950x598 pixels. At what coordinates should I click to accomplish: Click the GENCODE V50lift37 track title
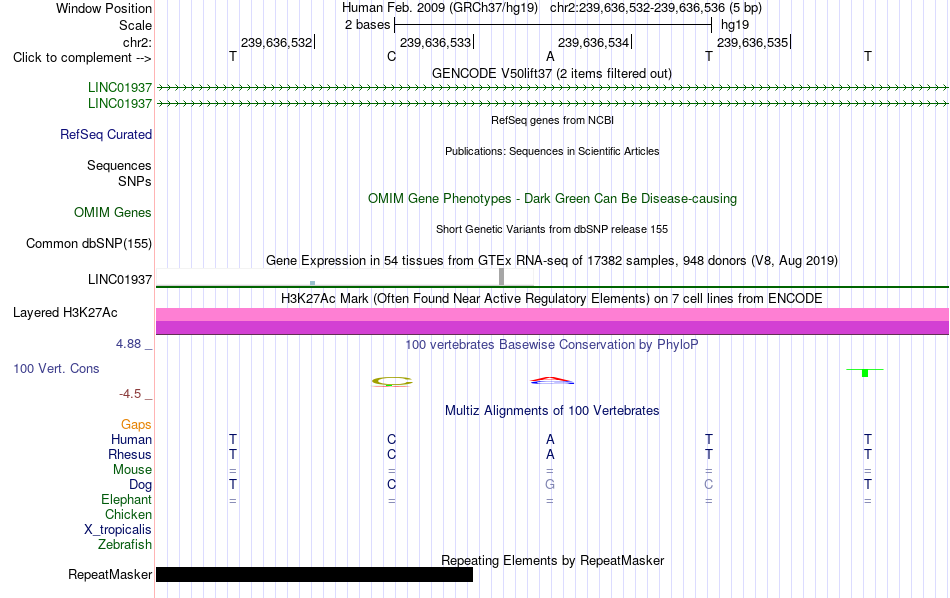pyautogui.click(x=552, y=74)
